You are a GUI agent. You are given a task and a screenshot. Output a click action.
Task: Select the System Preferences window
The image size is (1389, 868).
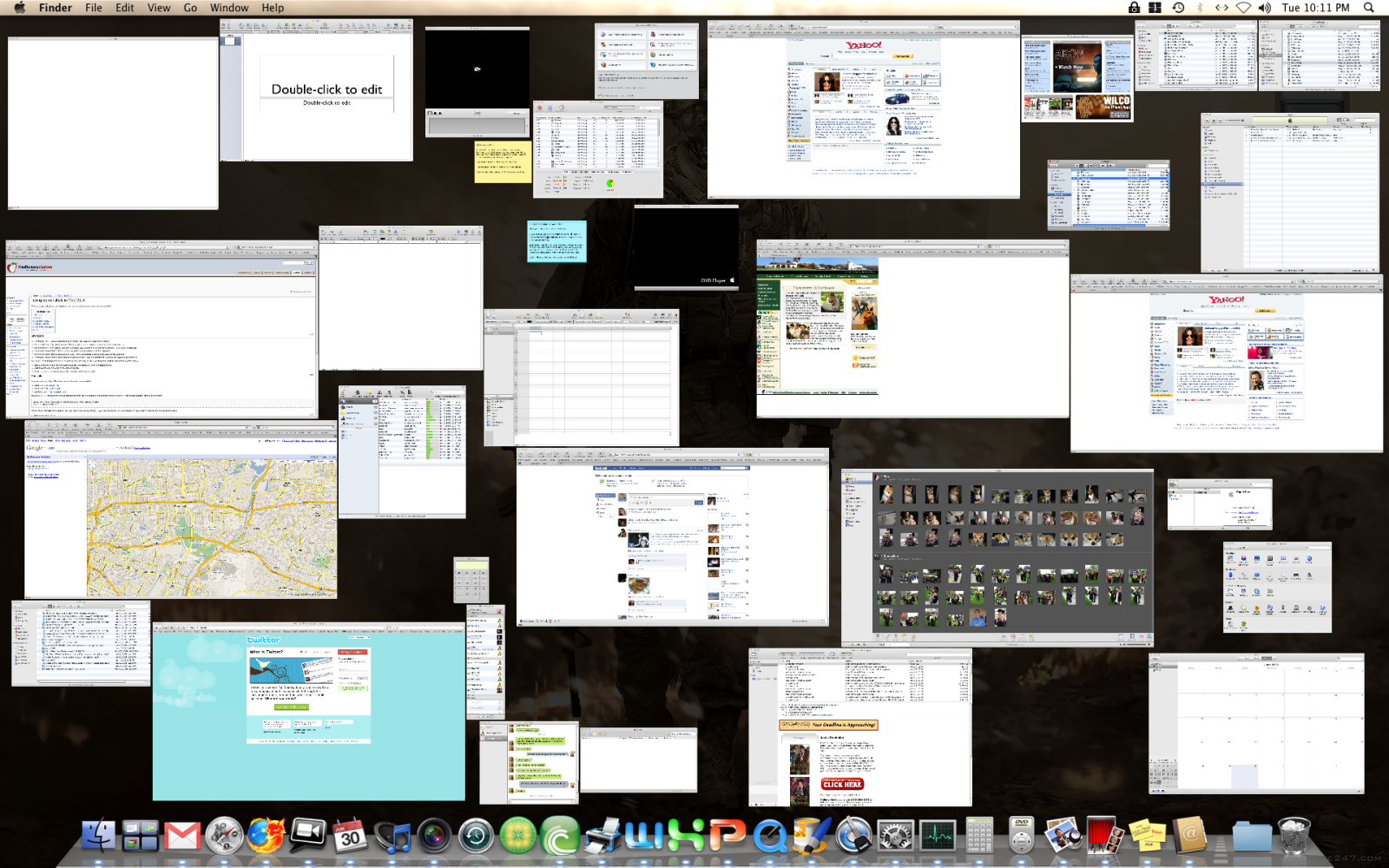click(1277, 587)
